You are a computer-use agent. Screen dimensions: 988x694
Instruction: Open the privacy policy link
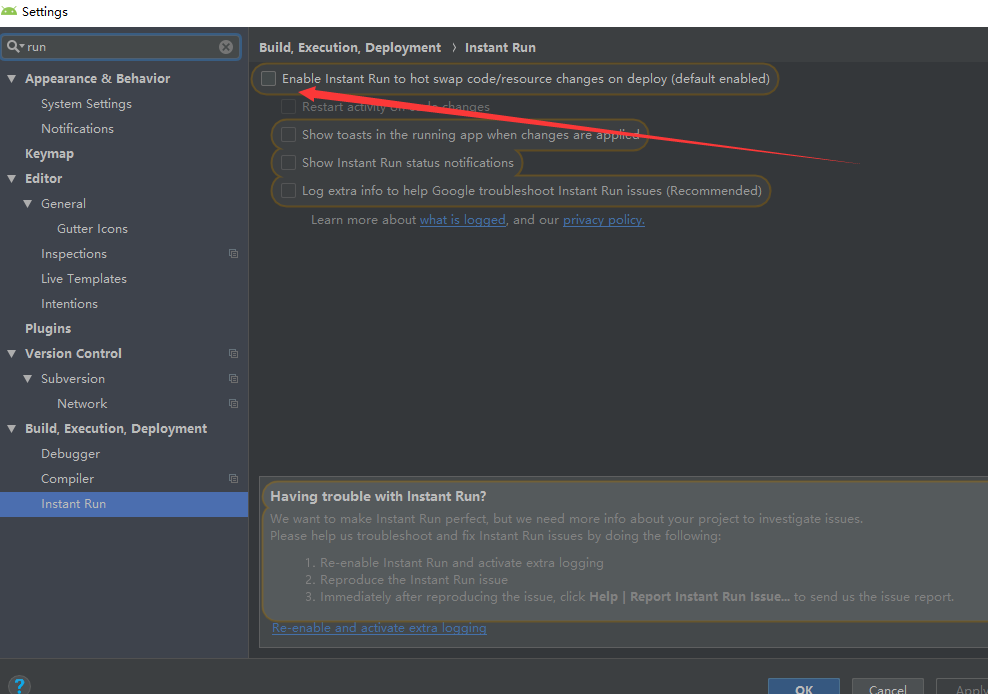point(604,219)
